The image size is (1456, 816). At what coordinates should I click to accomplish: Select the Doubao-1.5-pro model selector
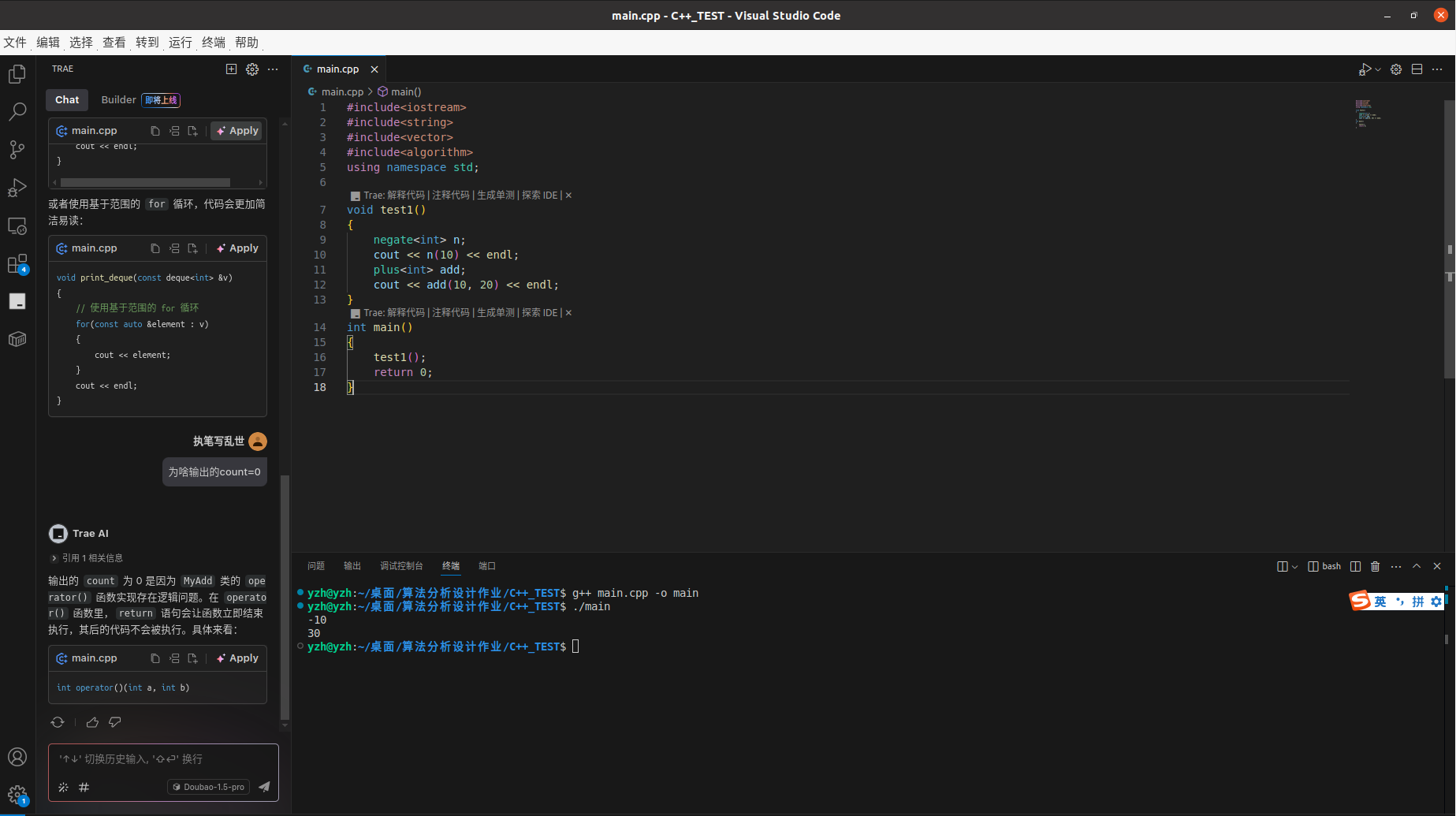[209, 787]
